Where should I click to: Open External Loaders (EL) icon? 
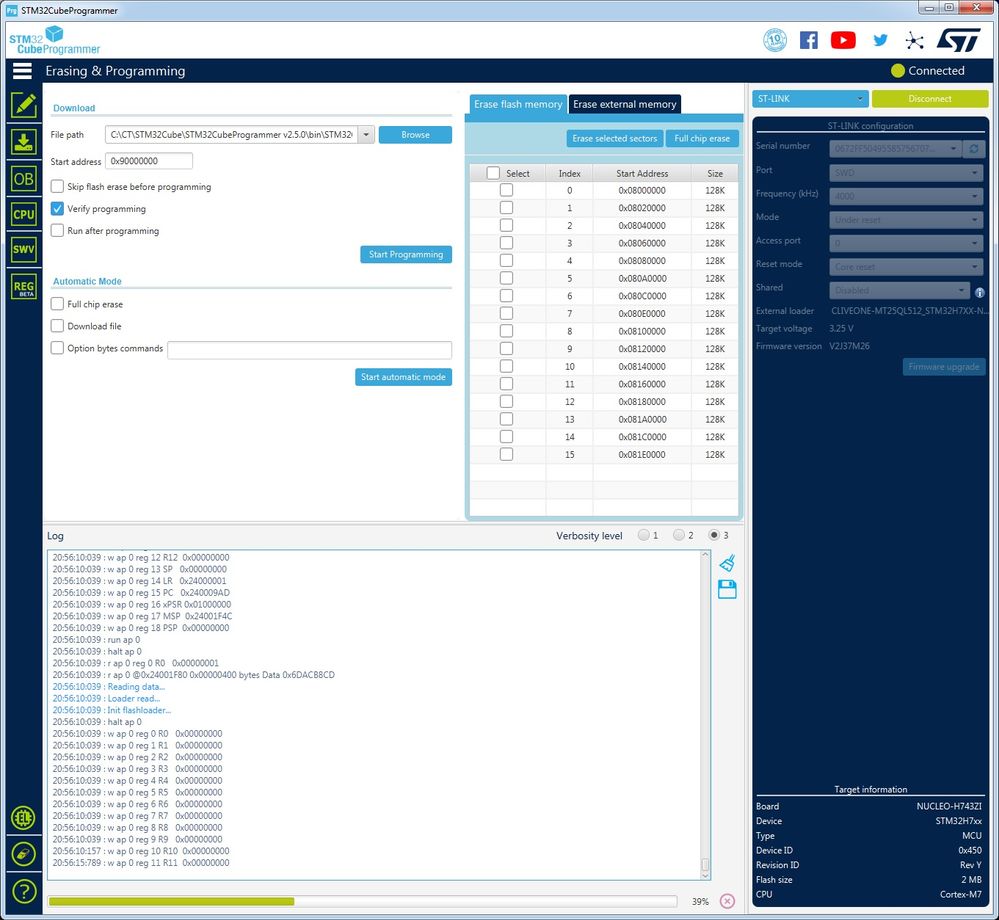24,818
